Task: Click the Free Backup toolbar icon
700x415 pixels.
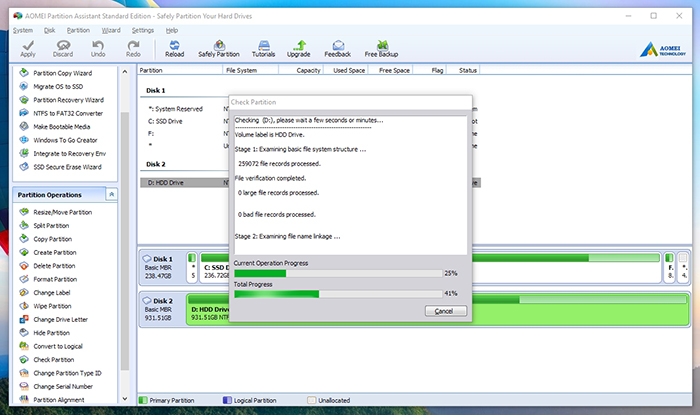Action: (381, 49)
